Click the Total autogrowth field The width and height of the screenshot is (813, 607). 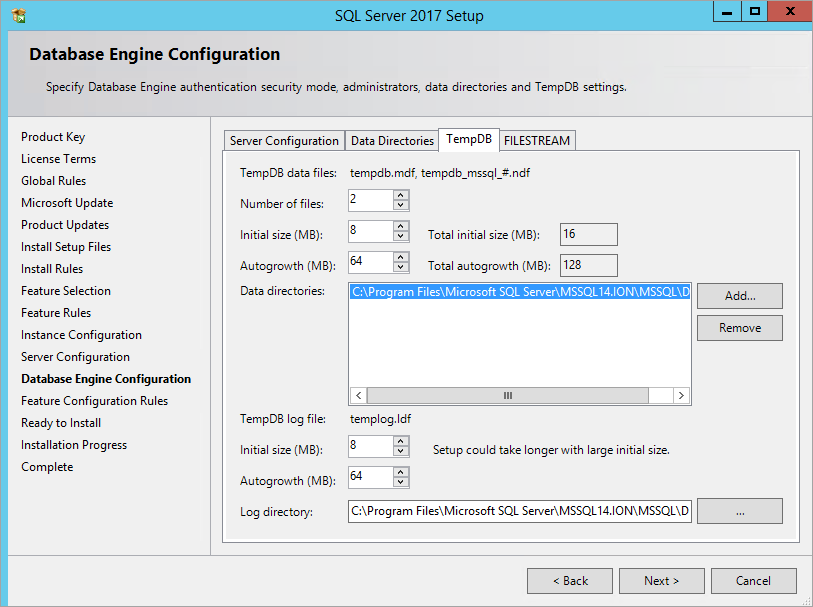tap(588, 265)
